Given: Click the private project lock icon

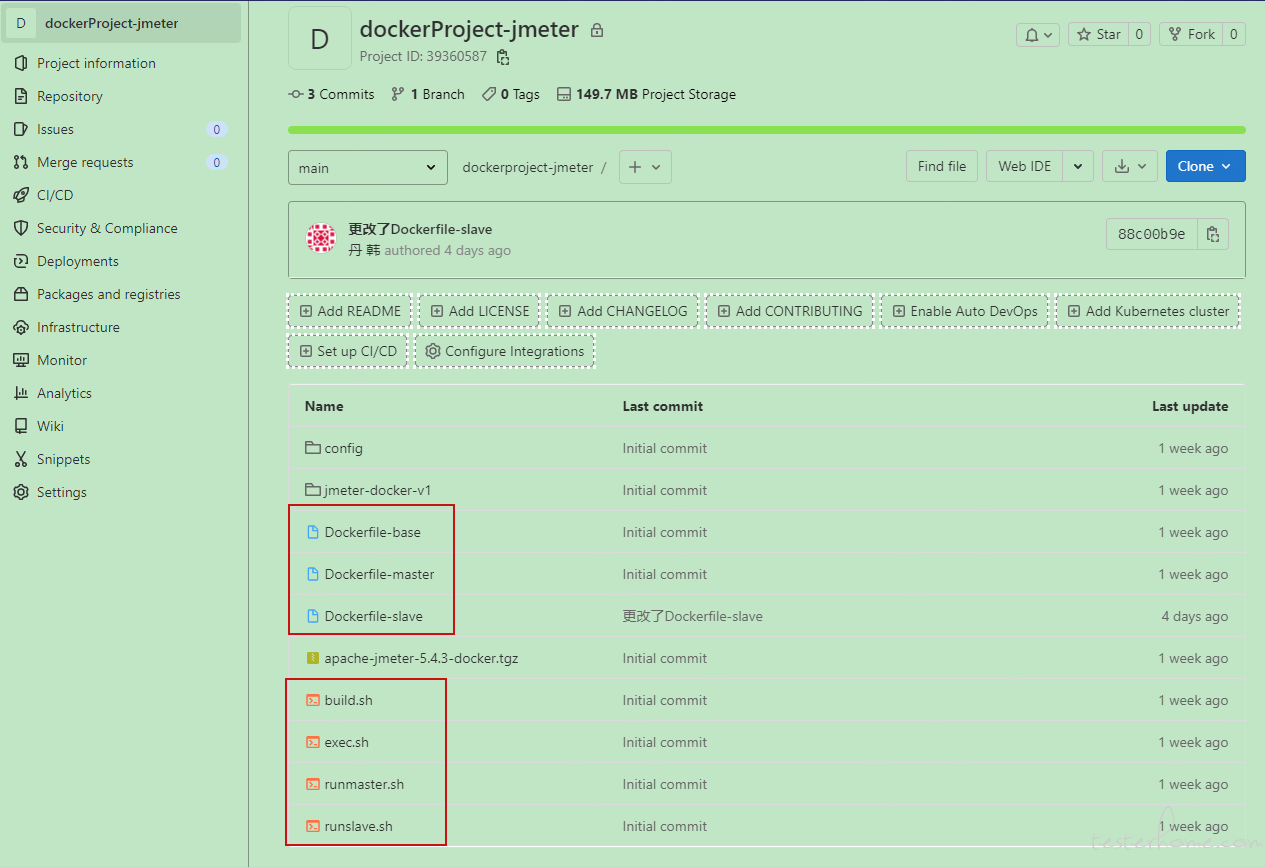Looking at the screenshot, I should pyautogui.click(x=597, y=30).
